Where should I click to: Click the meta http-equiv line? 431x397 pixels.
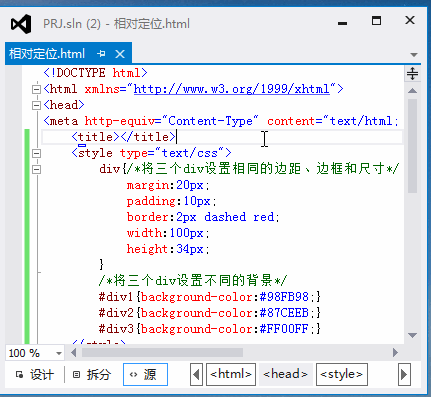tap(221, 121)
